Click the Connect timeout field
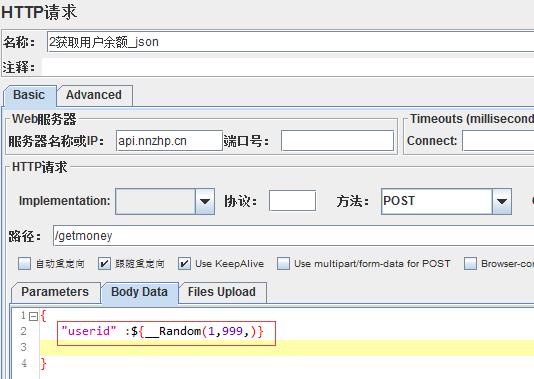Viewport: 534px width, 379px height. tap(498, 141)
